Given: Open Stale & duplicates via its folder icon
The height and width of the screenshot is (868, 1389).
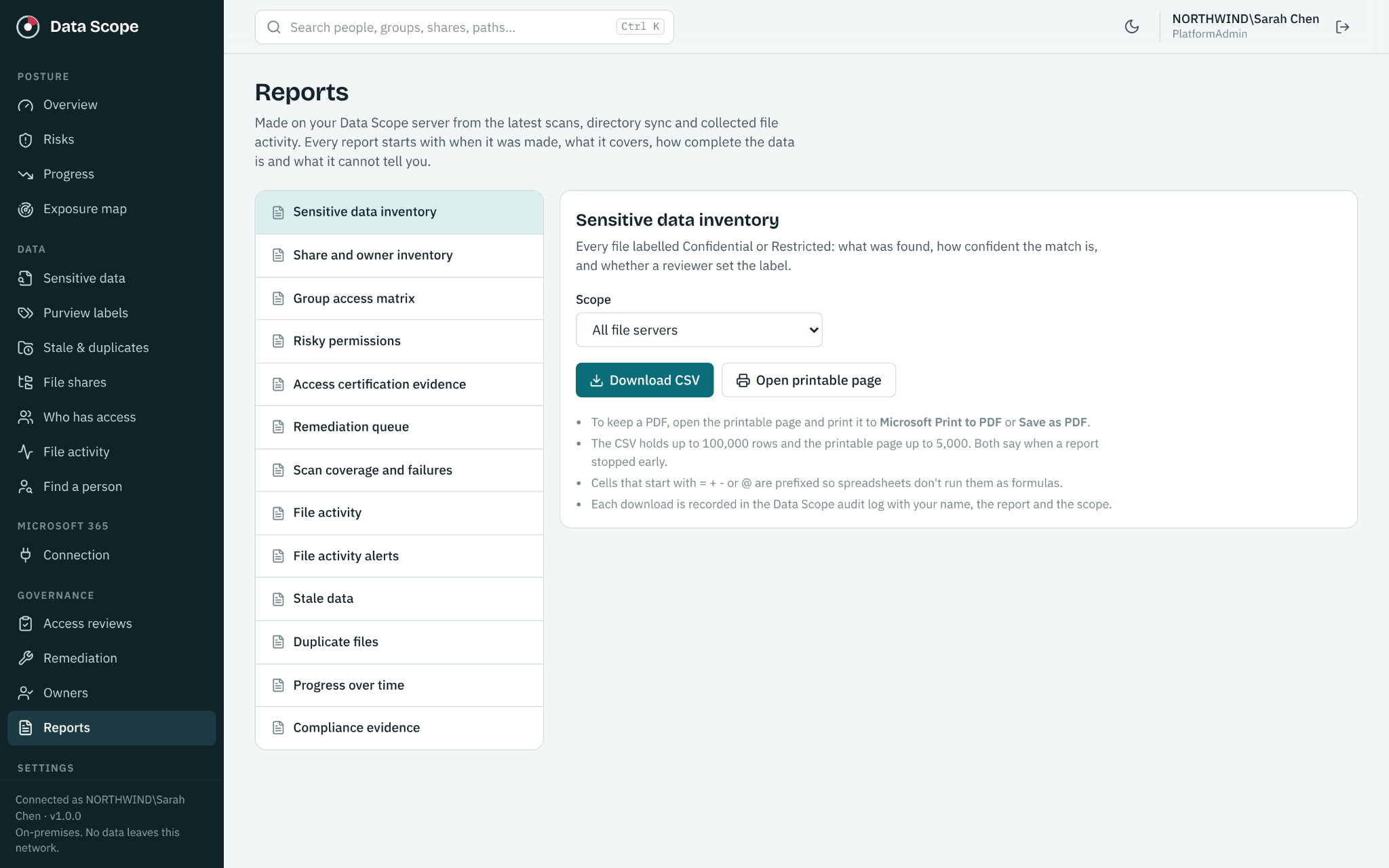Looking at the screenshot, I should 26,348.
